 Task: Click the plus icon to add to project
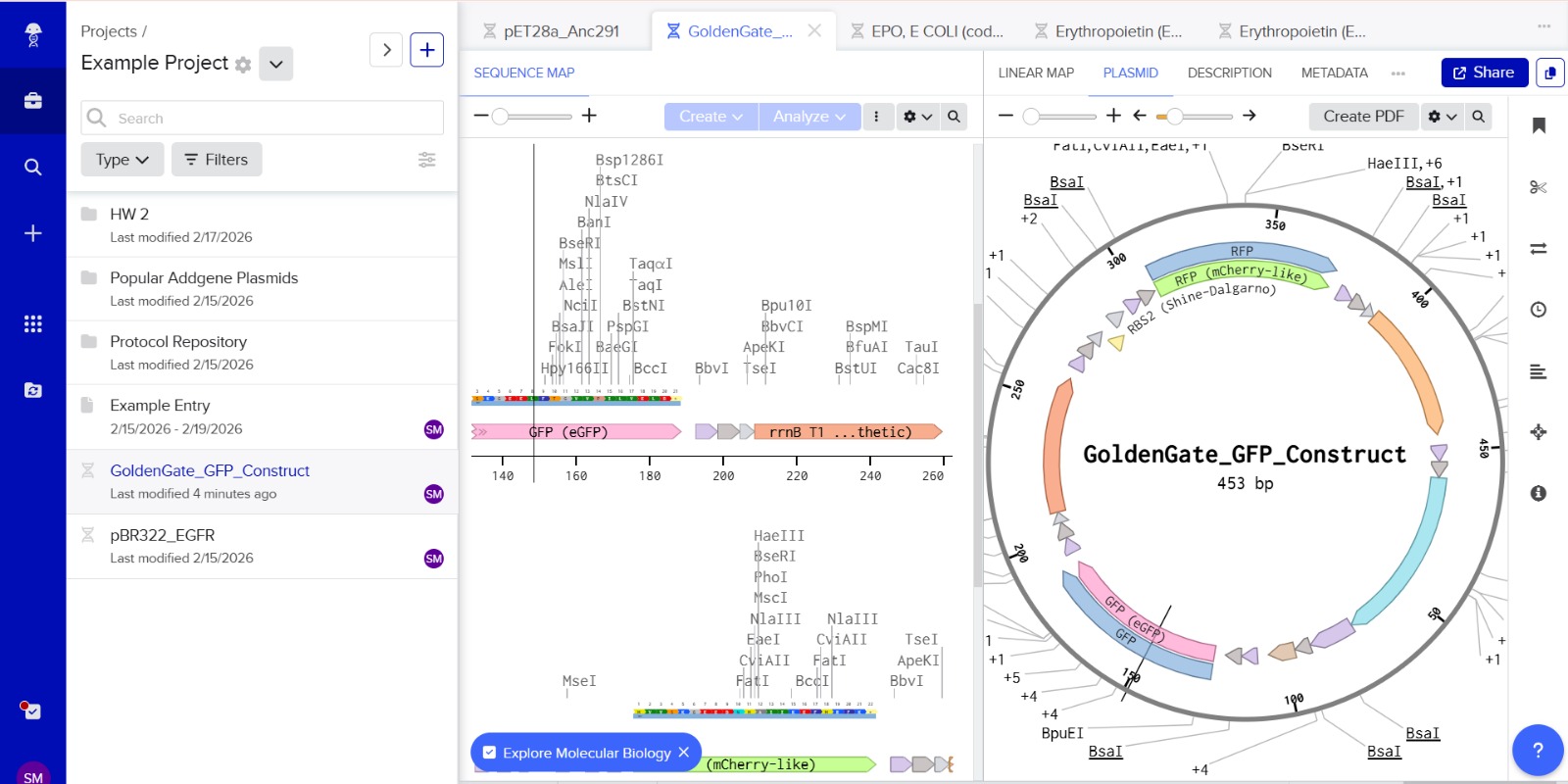[x=427, y=50]
